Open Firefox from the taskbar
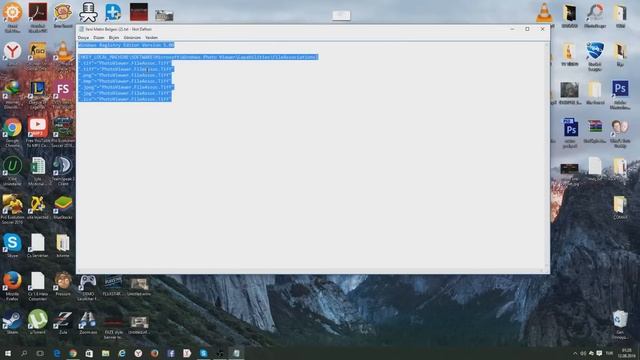 pos(154,353)
